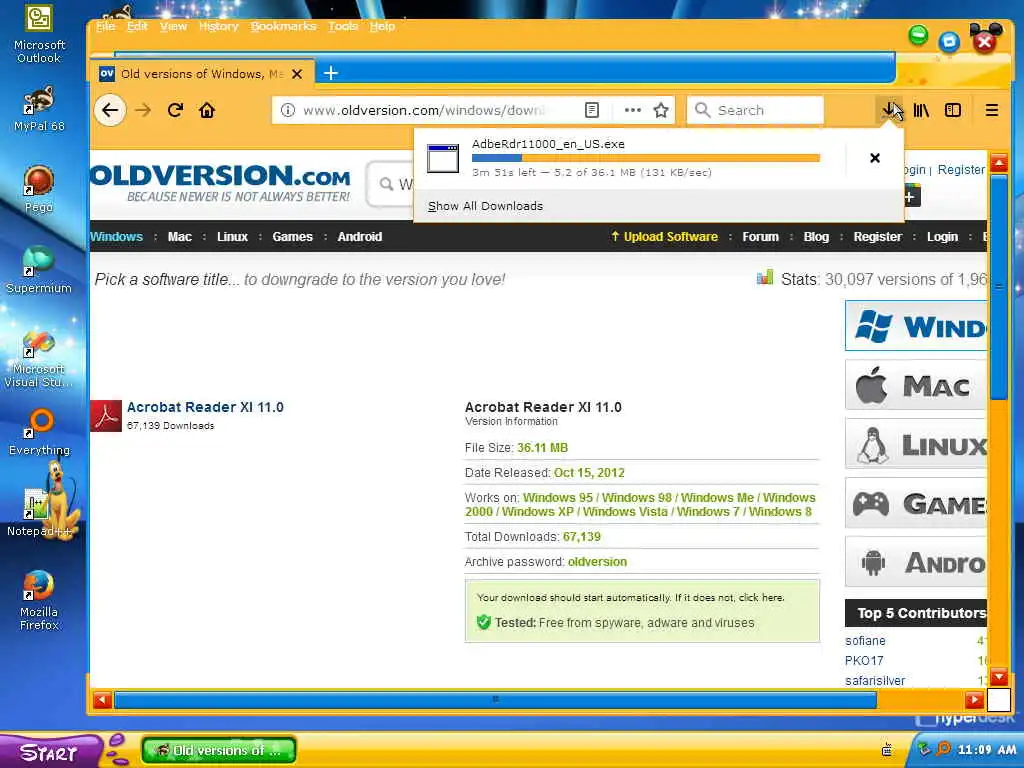Click horizontal scrollbar right arrow
Viewport: 1024px width, 768px height.
[974, 700]
